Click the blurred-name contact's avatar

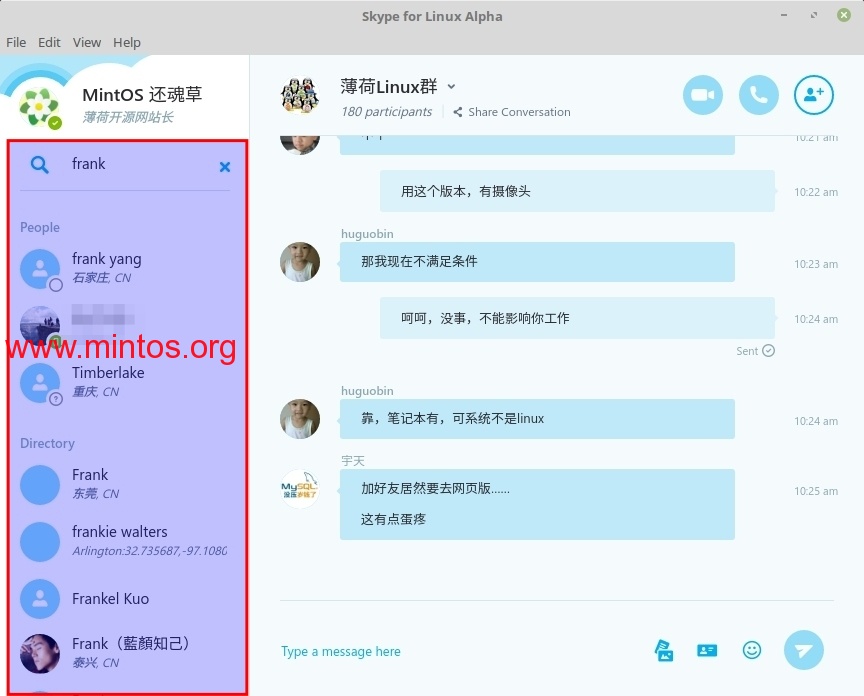point(40,326)
